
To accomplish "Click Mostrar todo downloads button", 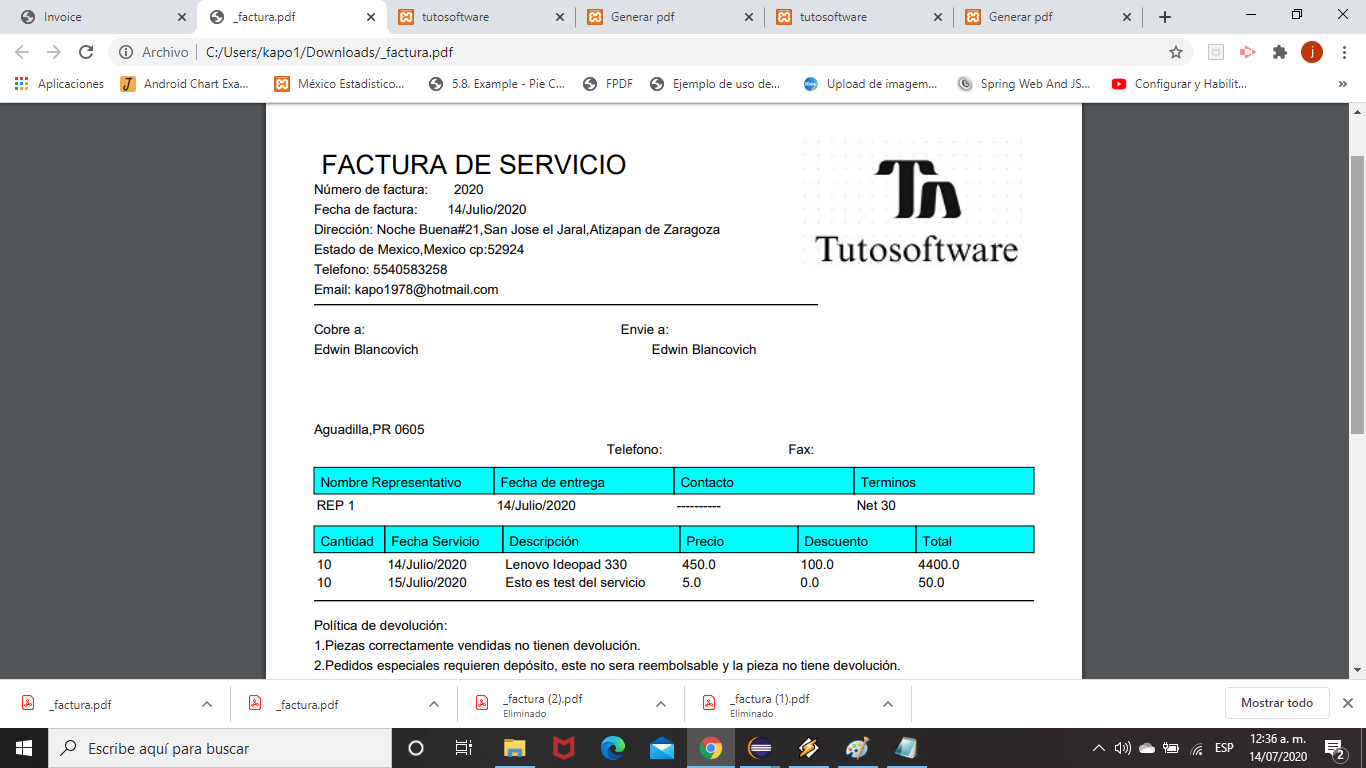I will (x=1277, y=703).
